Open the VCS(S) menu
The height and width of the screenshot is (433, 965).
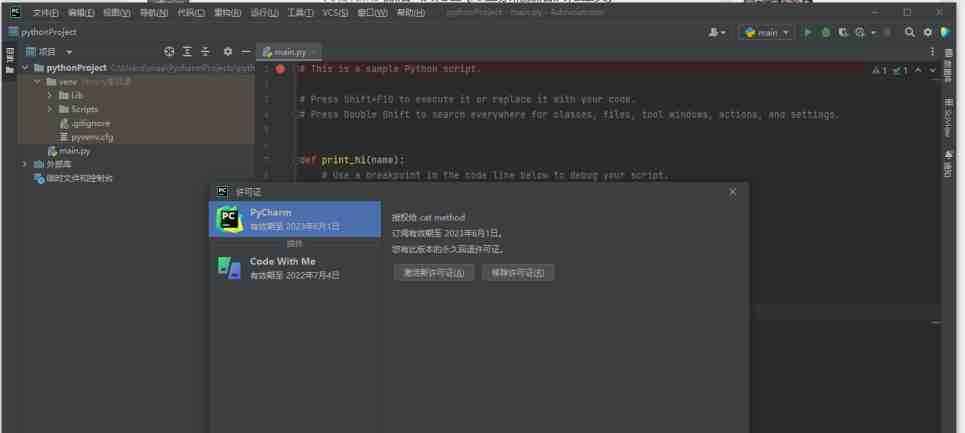tap(335, 12)
